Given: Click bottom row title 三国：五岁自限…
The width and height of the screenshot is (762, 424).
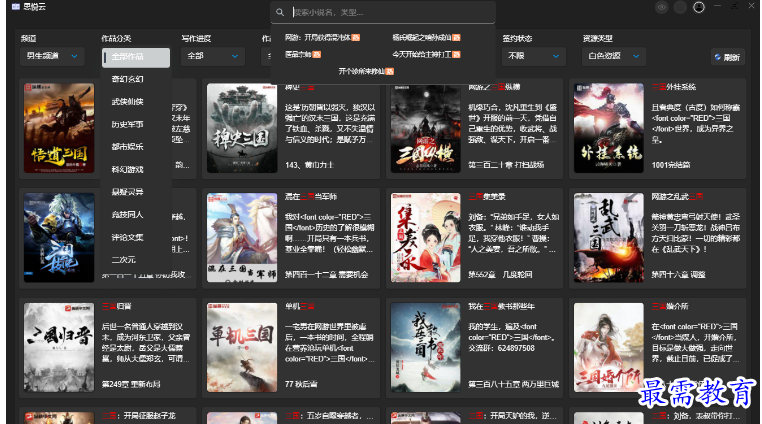Looking at the screenshot, I should 329,416.
